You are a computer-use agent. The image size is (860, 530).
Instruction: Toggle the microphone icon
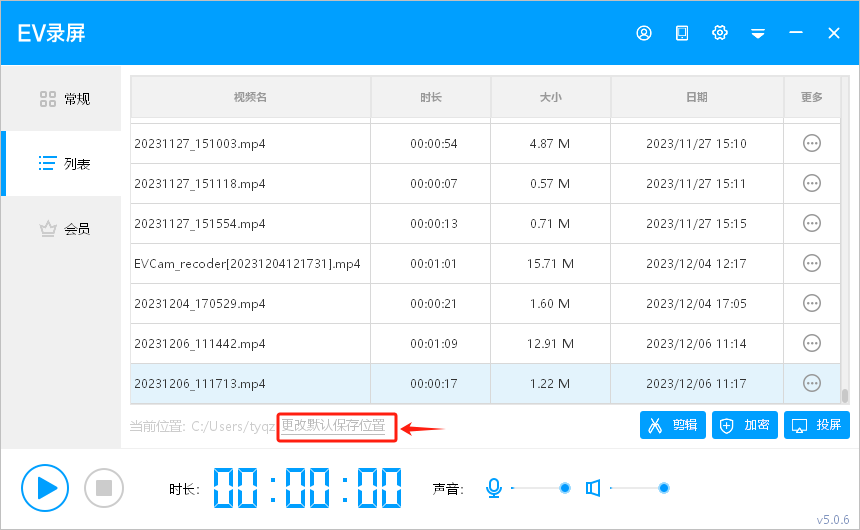pos(493,488)
